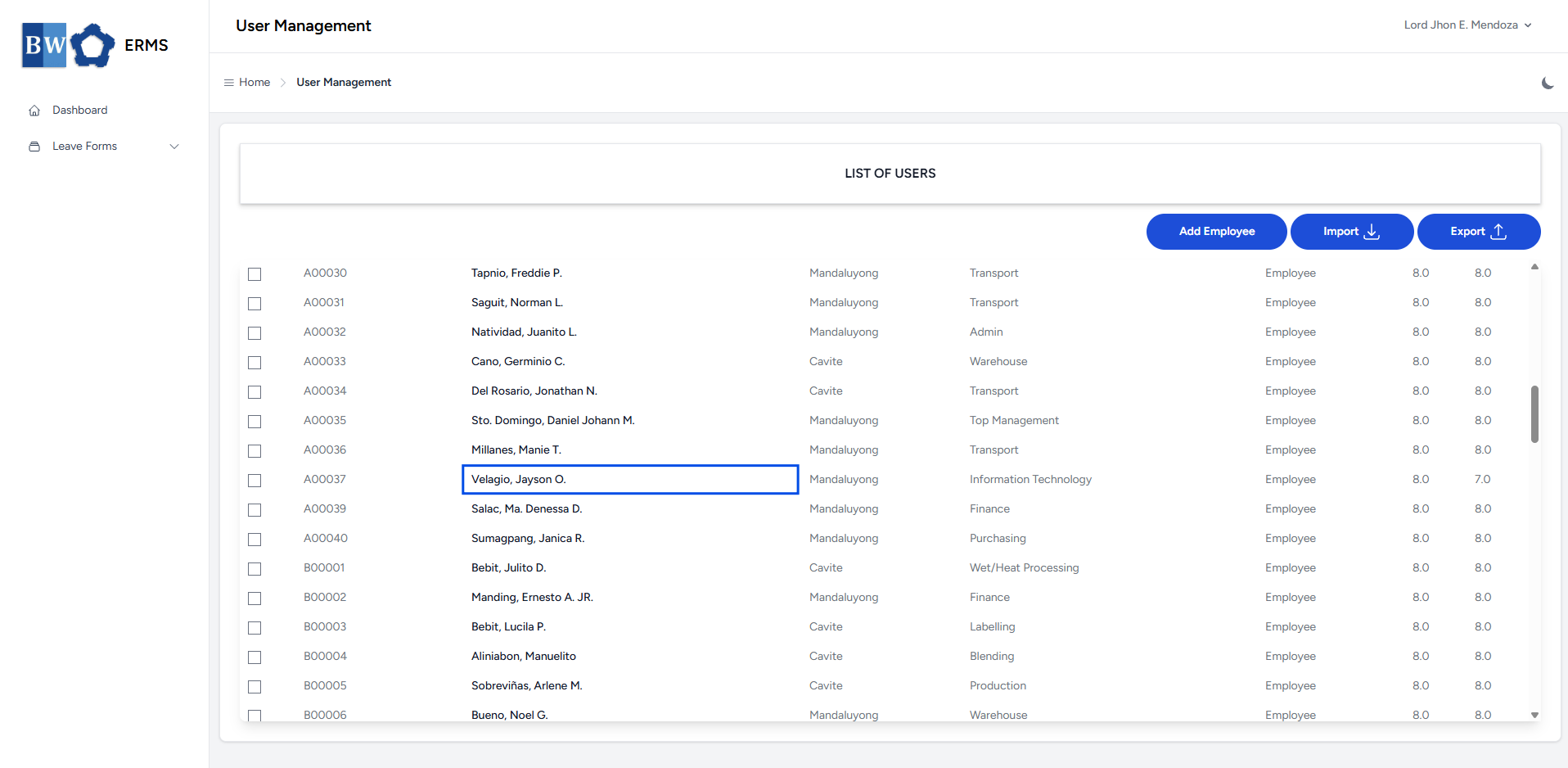Image resolution: width=1568 pixels, height=768 pixels.
Task: Tick checkbox for Sto. Domingo row
Action: tap(255, 422)
